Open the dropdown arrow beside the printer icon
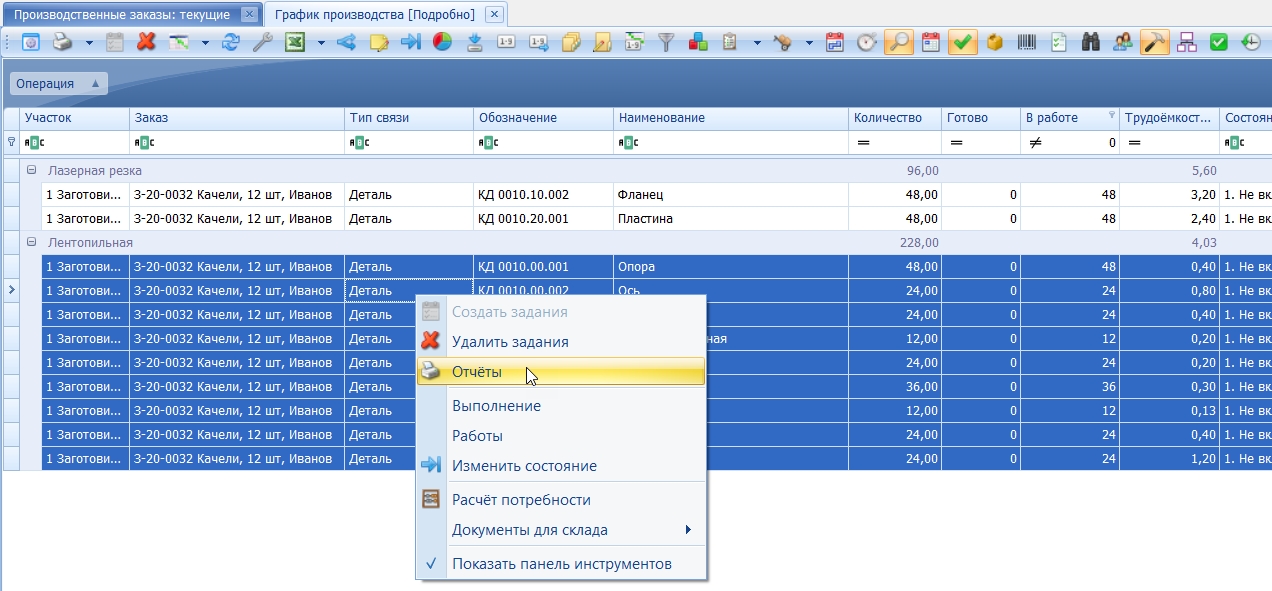 coord(89,42)
